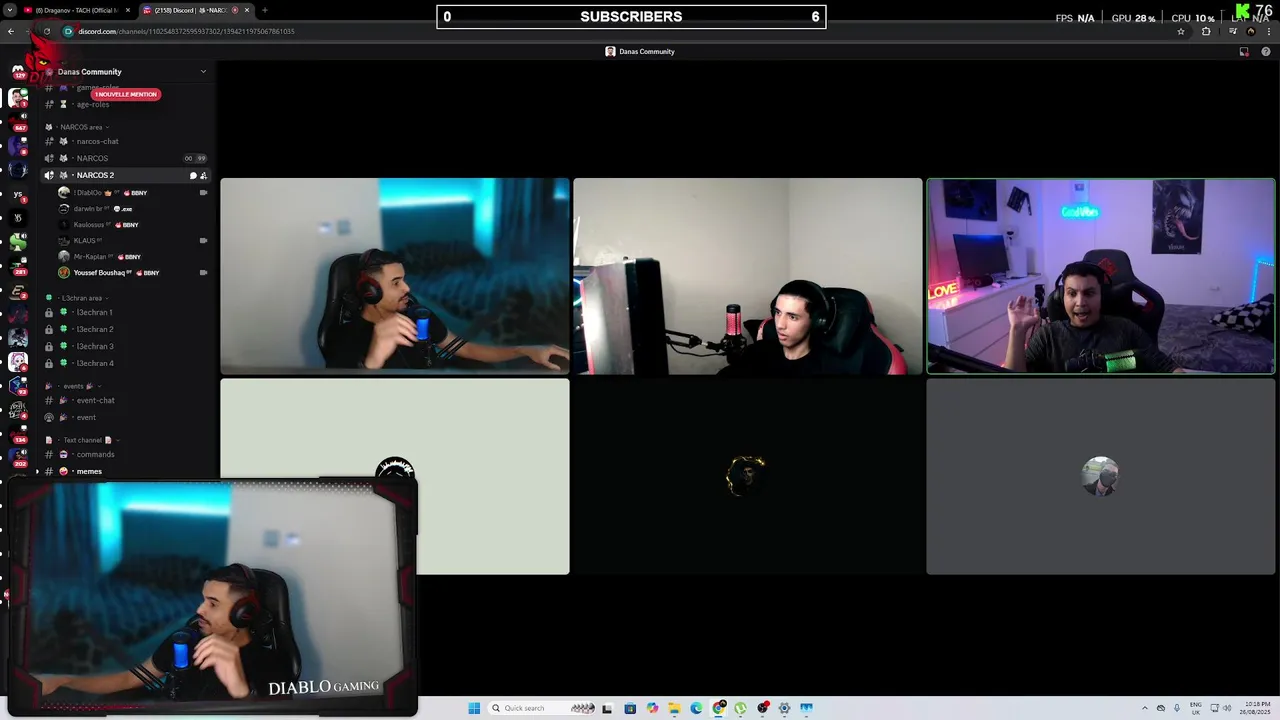Collapse the NARCOS area category

pyautogui.click(x=82, y=127)
